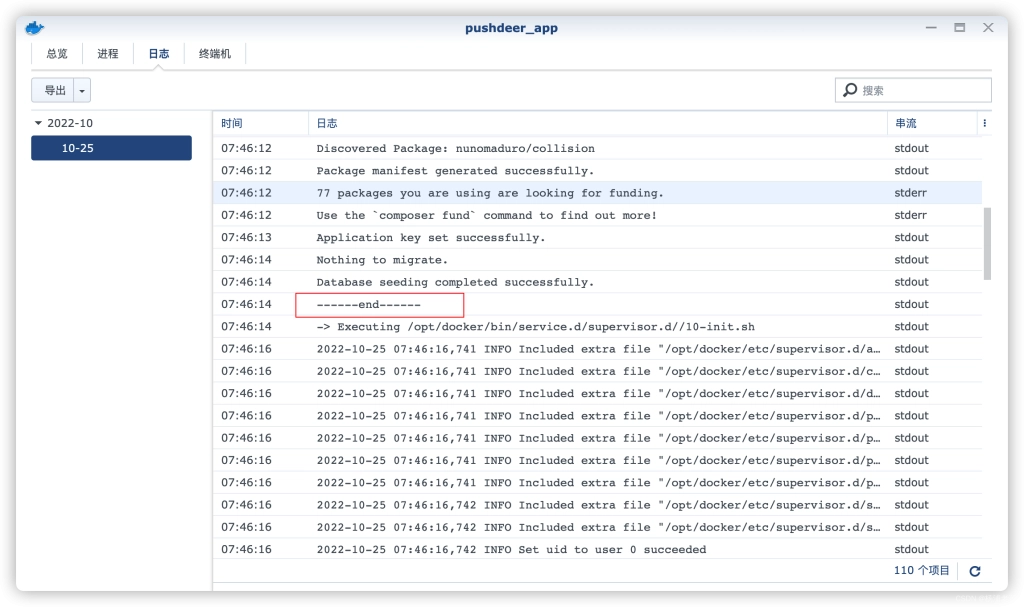Switch to the 终端机 tab
1024x607 pixels.
[215, 54]
